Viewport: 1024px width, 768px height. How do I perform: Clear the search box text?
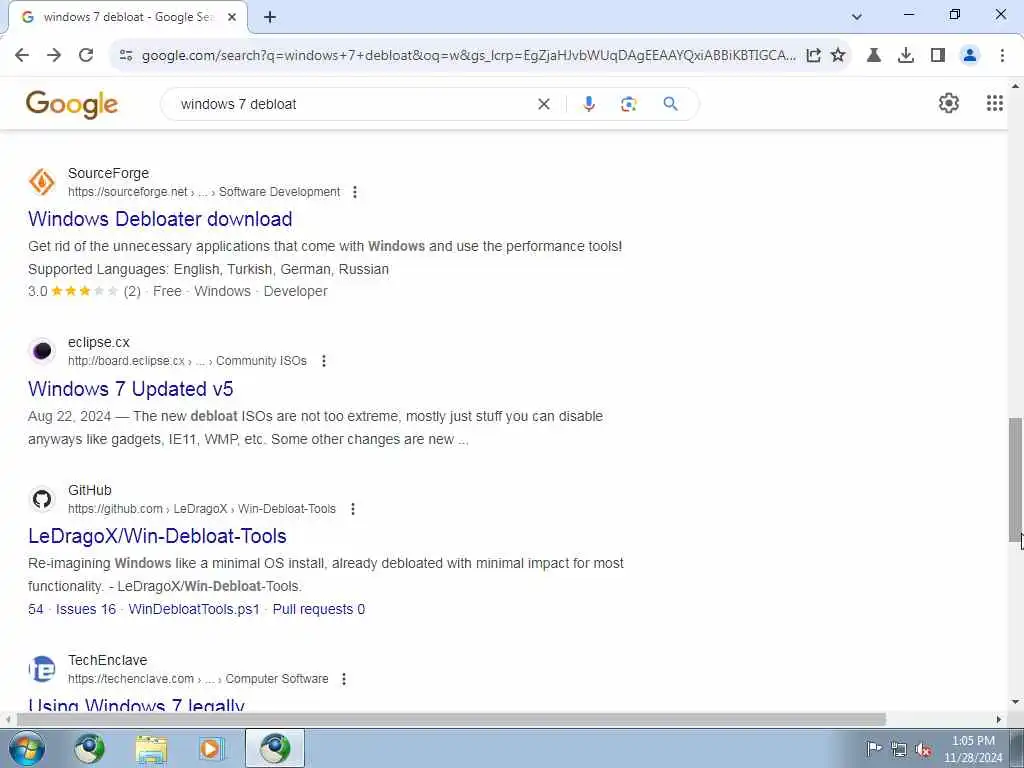coord(543,104)
